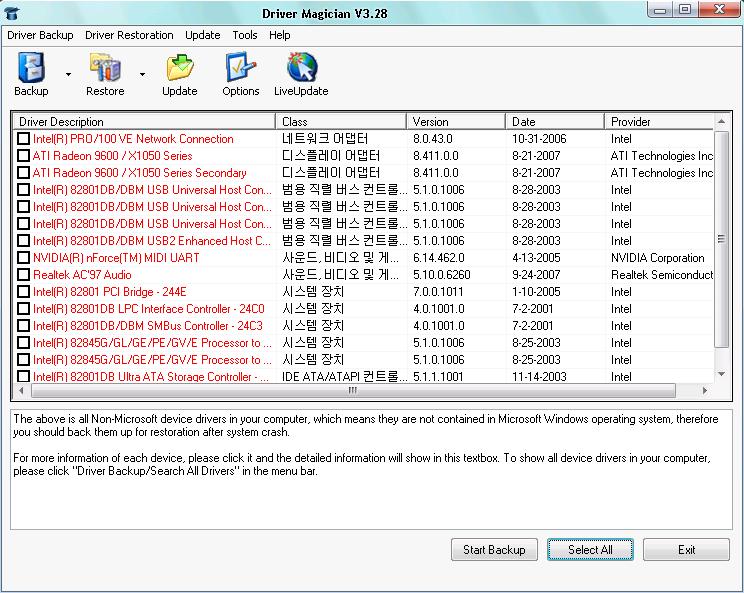
Task: Select the Realtek AC'97 Audio driver row
Action: point(363,275)
